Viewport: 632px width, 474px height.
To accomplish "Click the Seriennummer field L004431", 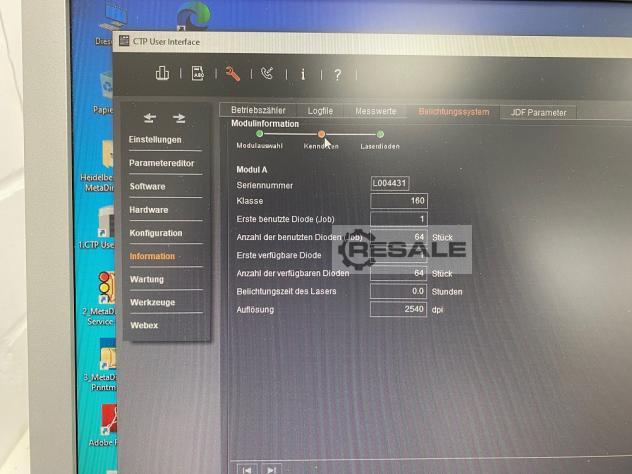I will (390, 183).
